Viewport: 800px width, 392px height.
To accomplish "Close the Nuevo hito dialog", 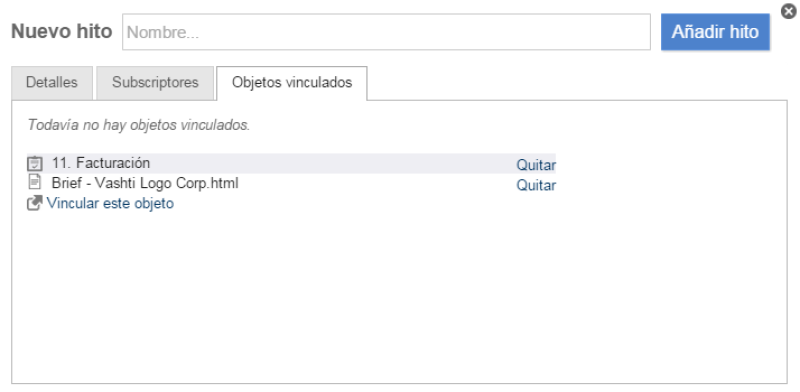I will (789, 11).
